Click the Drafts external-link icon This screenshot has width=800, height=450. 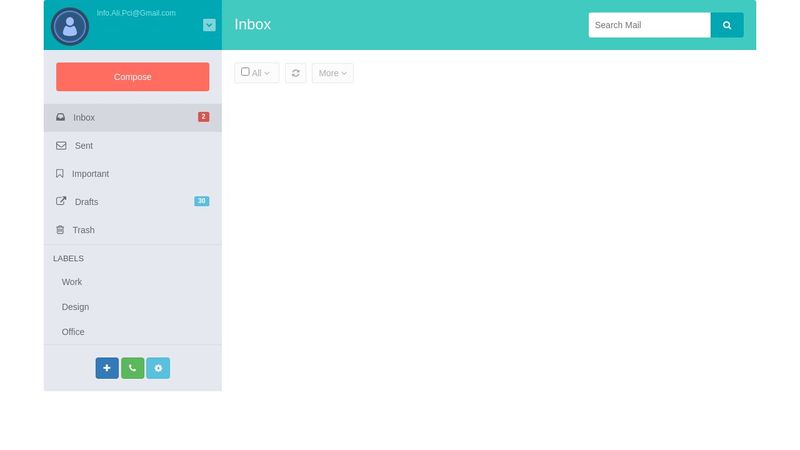click(61, 201)
